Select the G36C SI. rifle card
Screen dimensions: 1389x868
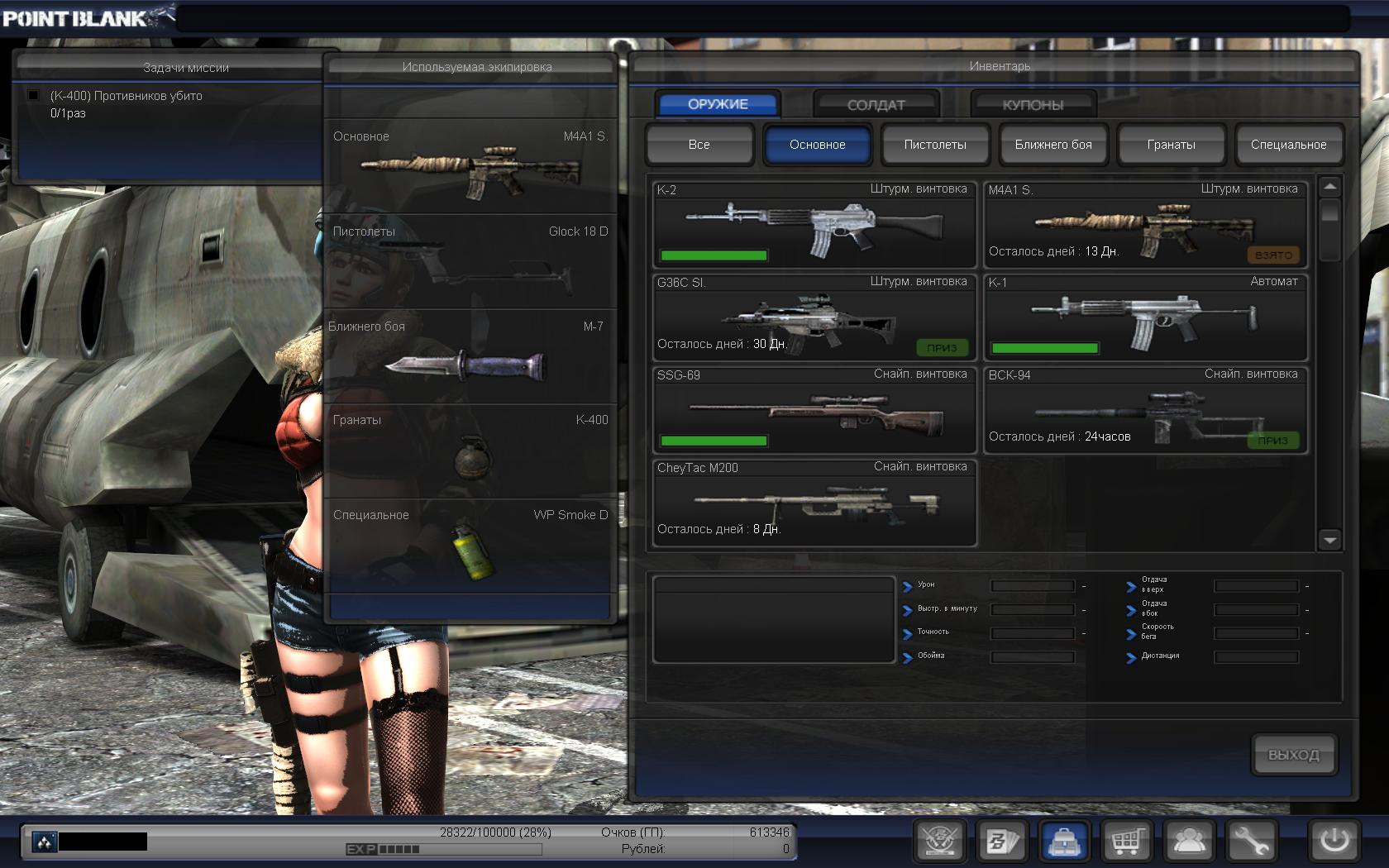pyautogui.click(x=814, y=317)
